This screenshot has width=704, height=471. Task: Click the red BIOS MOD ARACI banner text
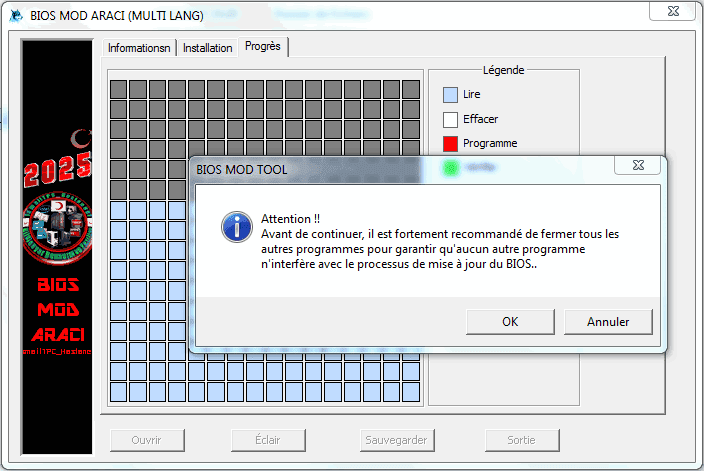[58, 310]
